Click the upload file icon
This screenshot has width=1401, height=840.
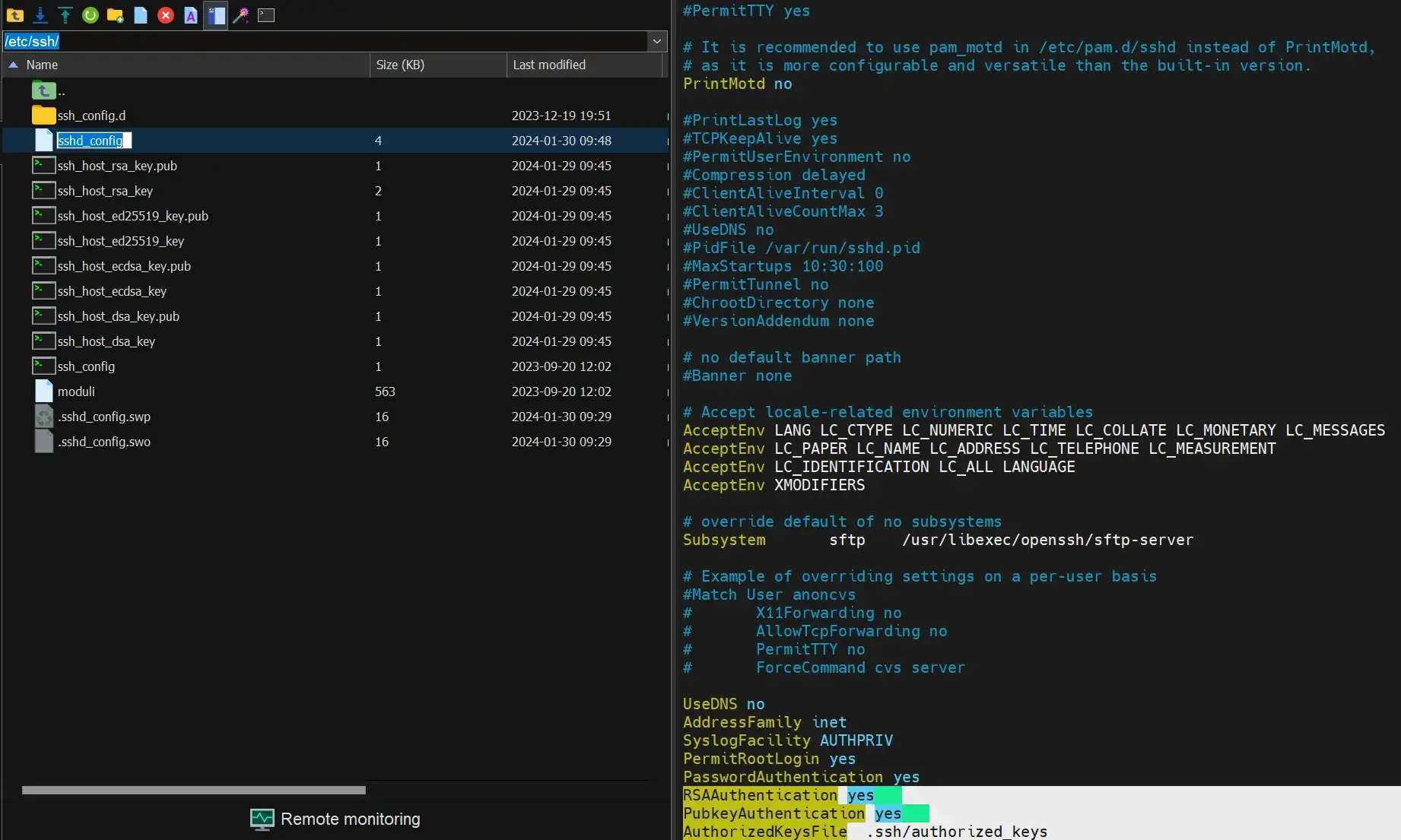65,15
